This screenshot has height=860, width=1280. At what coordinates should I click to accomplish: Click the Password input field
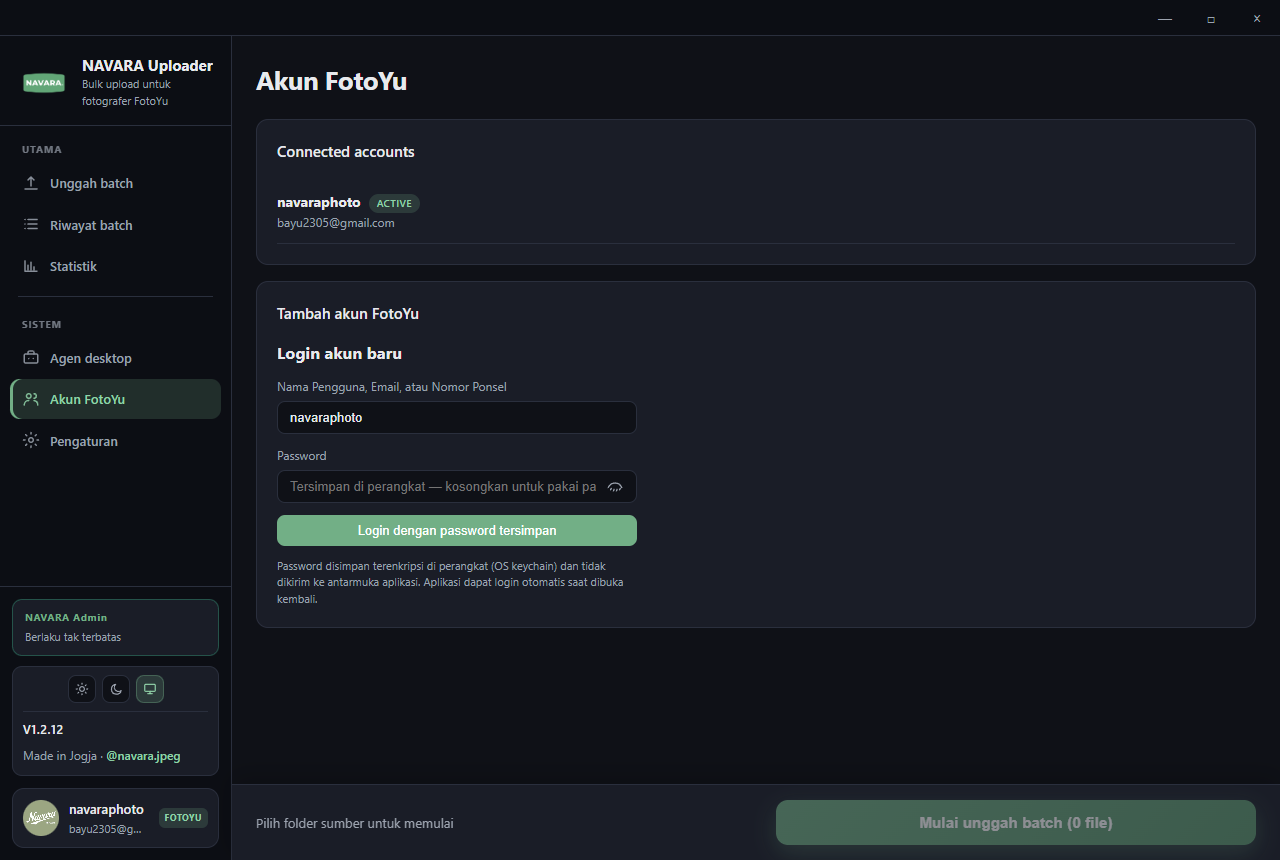(x=457, y=487)
